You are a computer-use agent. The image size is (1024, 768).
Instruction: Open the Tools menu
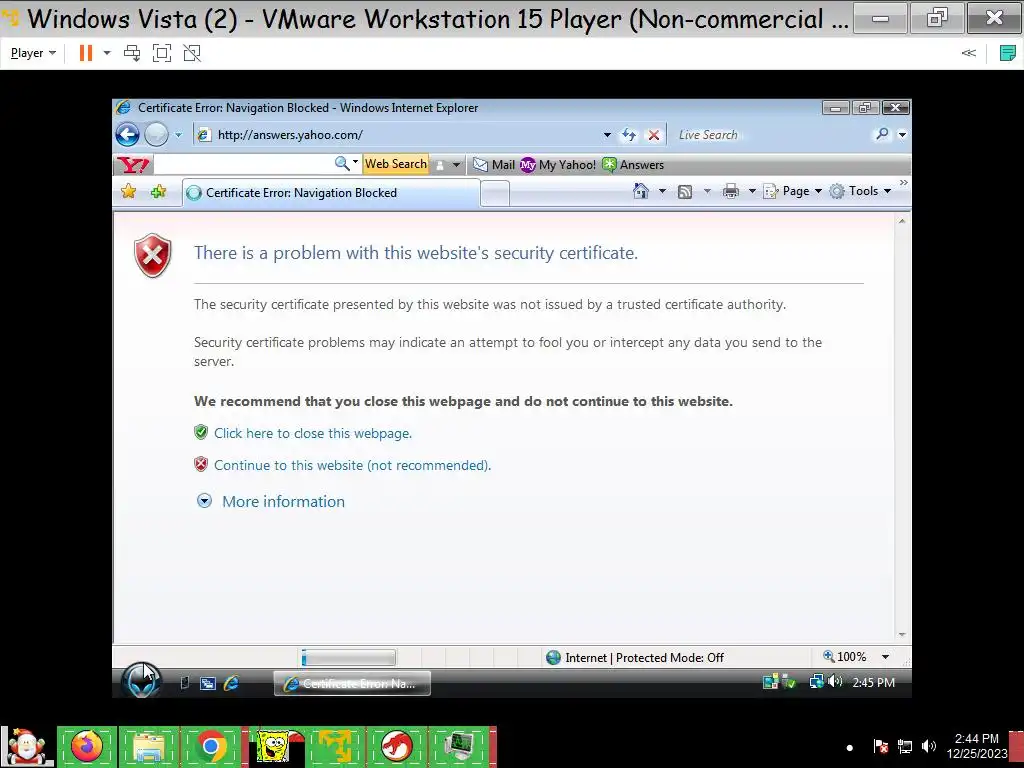860,191
